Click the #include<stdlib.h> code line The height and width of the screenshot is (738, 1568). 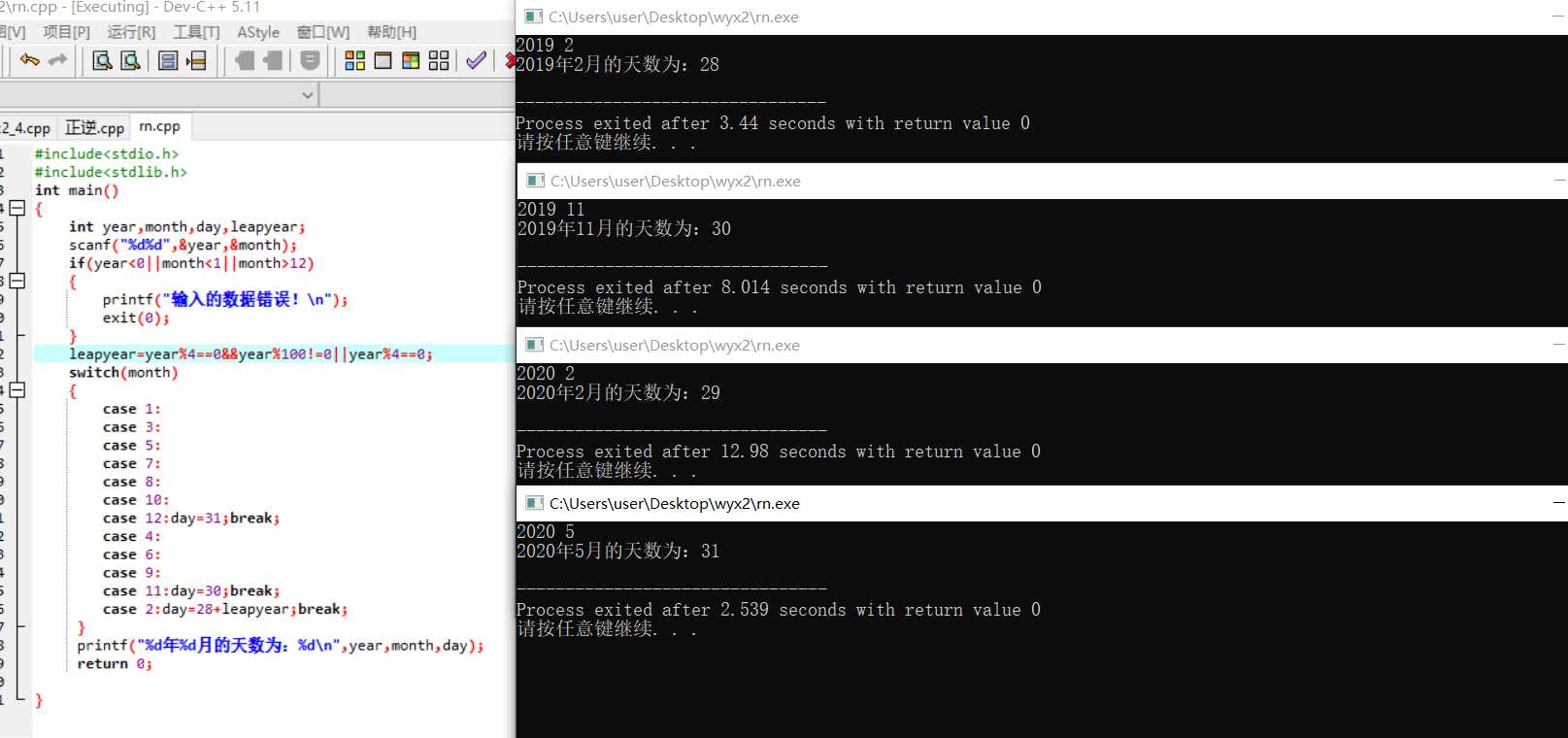tap(111, 172)
